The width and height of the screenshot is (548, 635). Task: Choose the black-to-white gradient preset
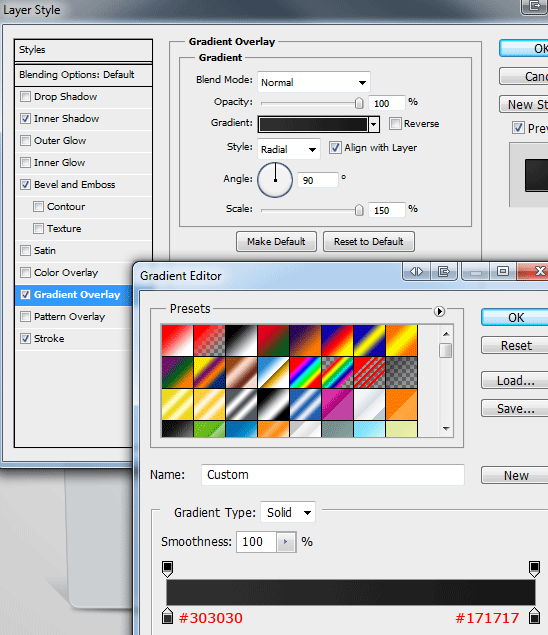pyautogui.click(x=241, y=341)
